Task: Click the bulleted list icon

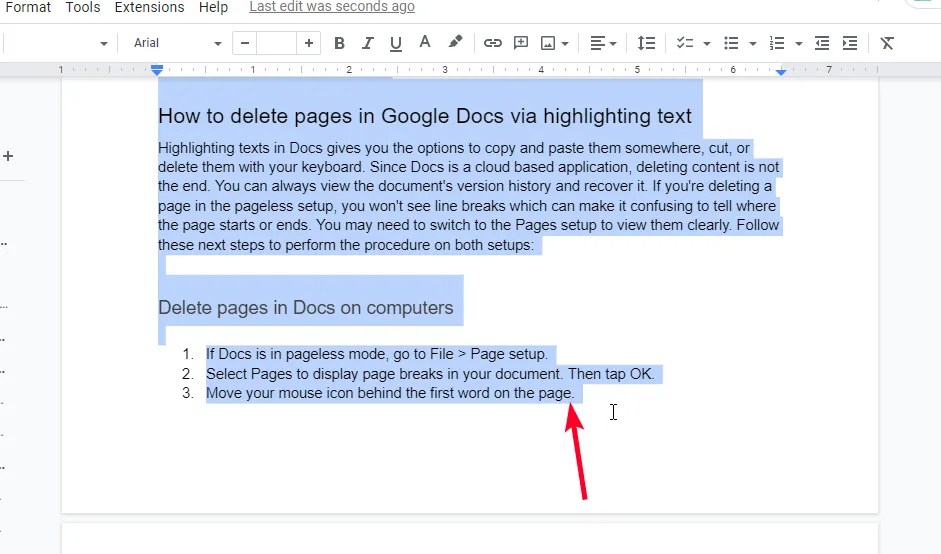Action: click(731, 43)
